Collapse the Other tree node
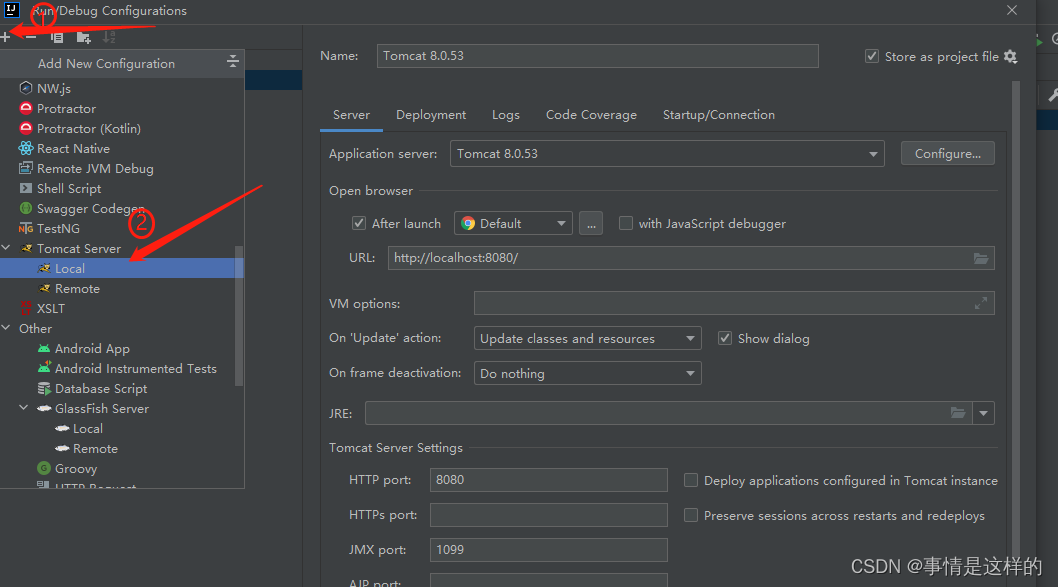 (x=7, y=328)
